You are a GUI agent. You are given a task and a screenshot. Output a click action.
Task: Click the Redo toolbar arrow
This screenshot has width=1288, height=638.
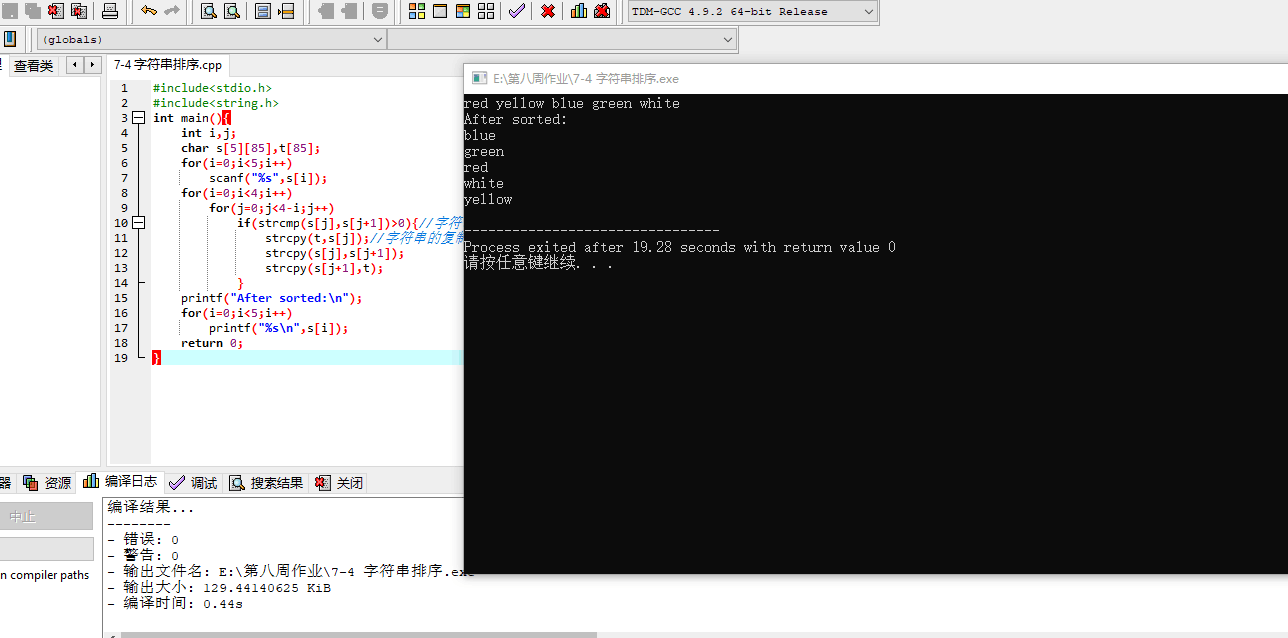[172, 11]
